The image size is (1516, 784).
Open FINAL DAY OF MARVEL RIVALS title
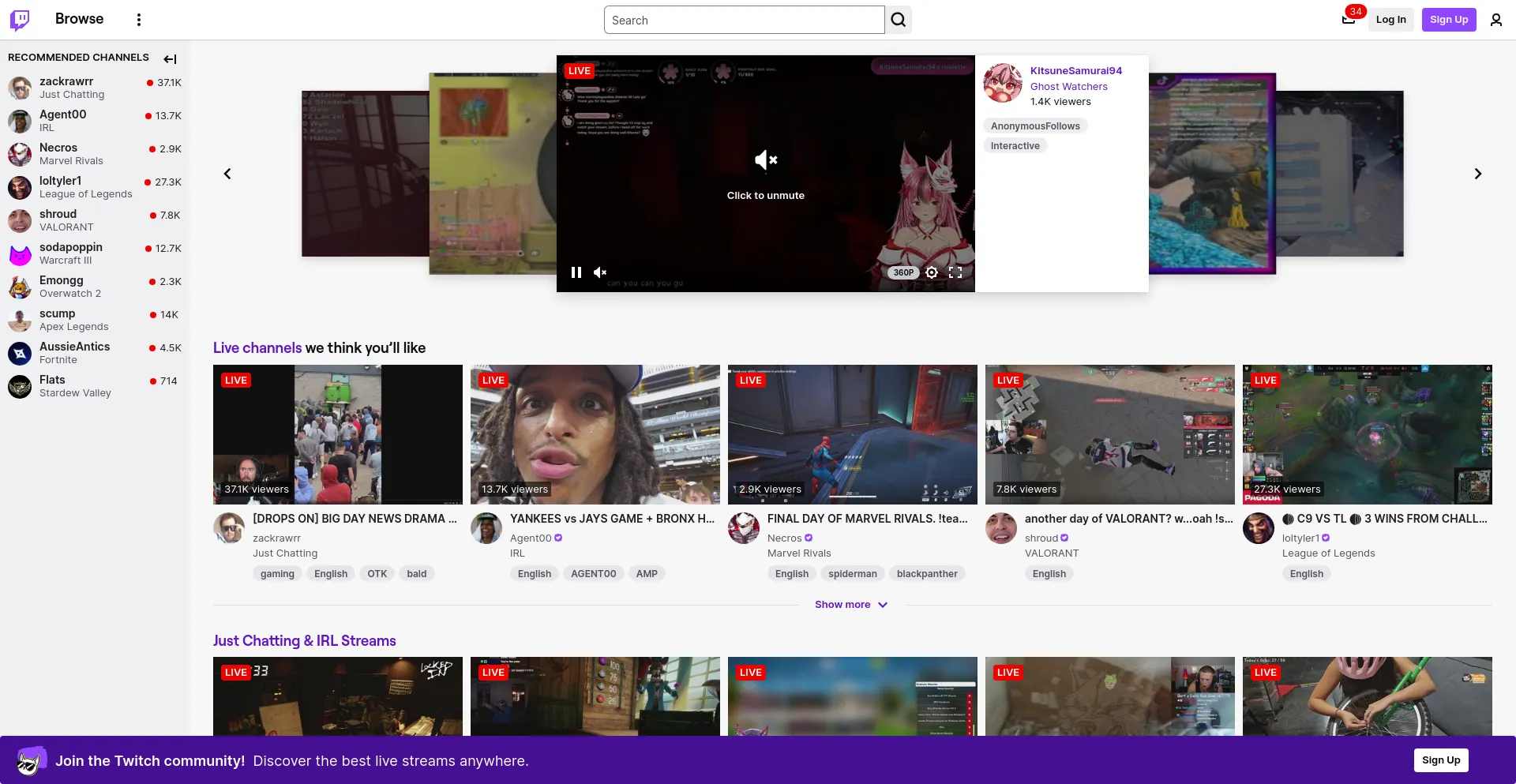pyautogui.click(x=868, y=519)
